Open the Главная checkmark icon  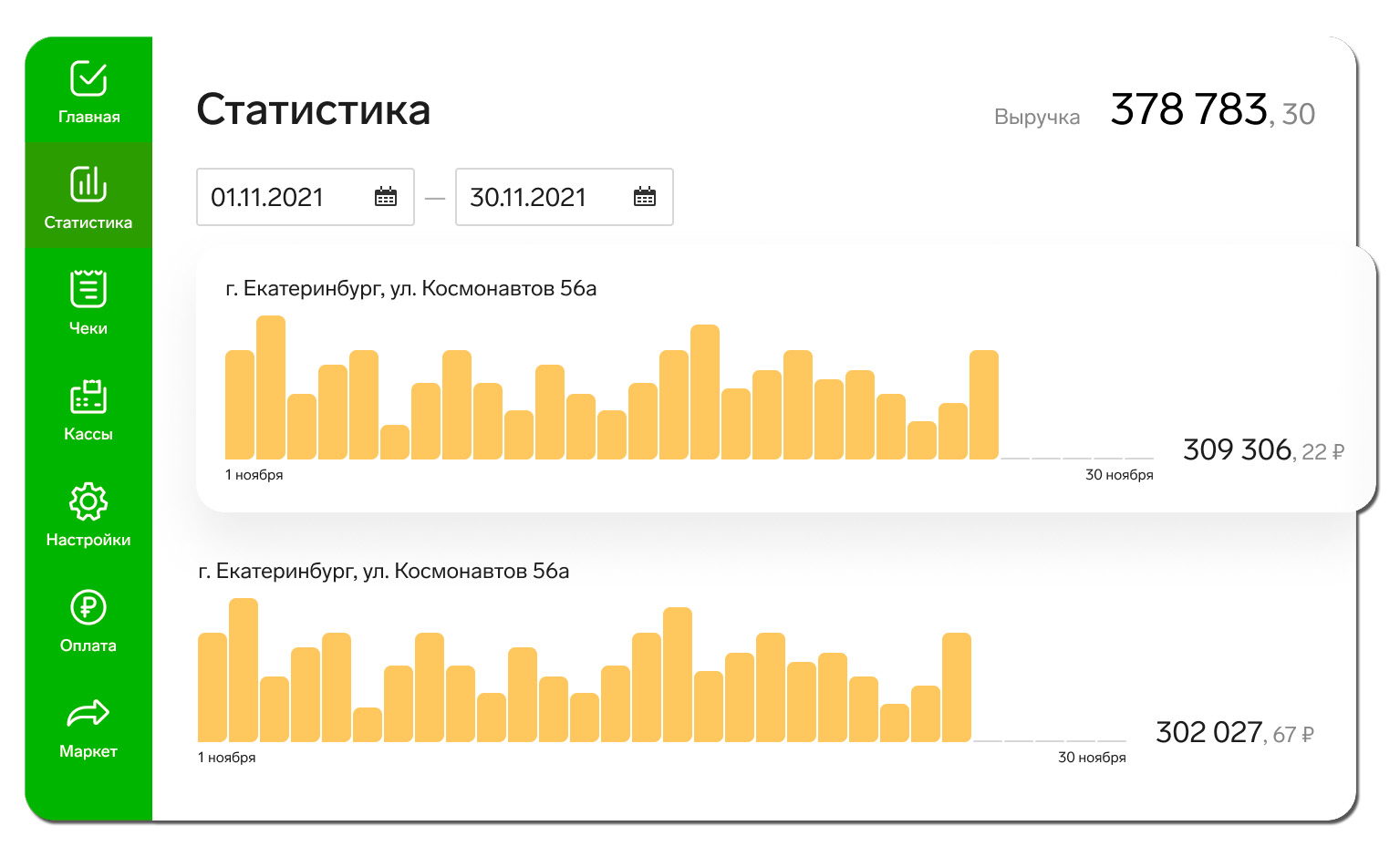[x=88, y=78]
